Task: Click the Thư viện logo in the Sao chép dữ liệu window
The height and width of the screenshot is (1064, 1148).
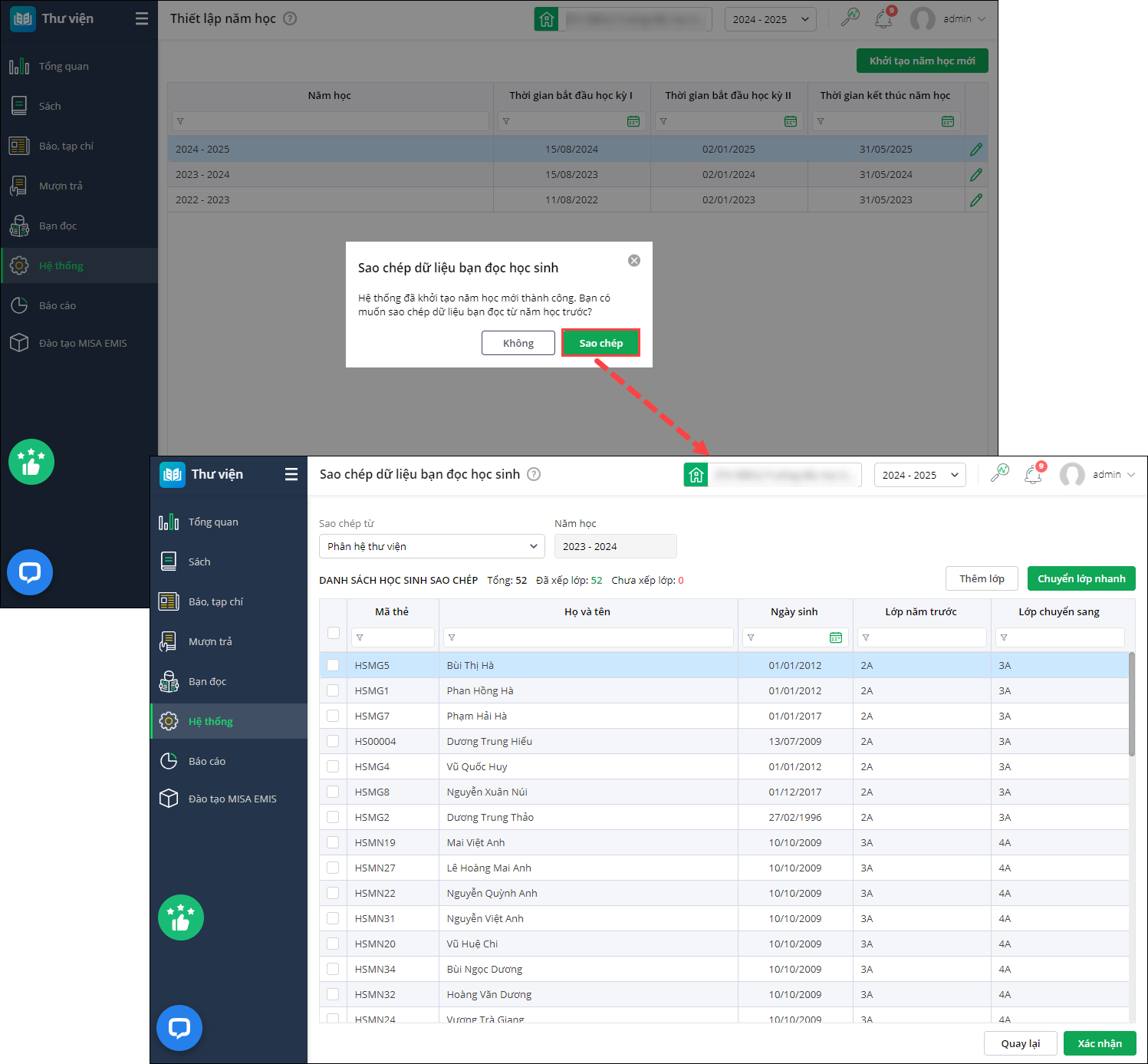Action: tap(173, 475)
